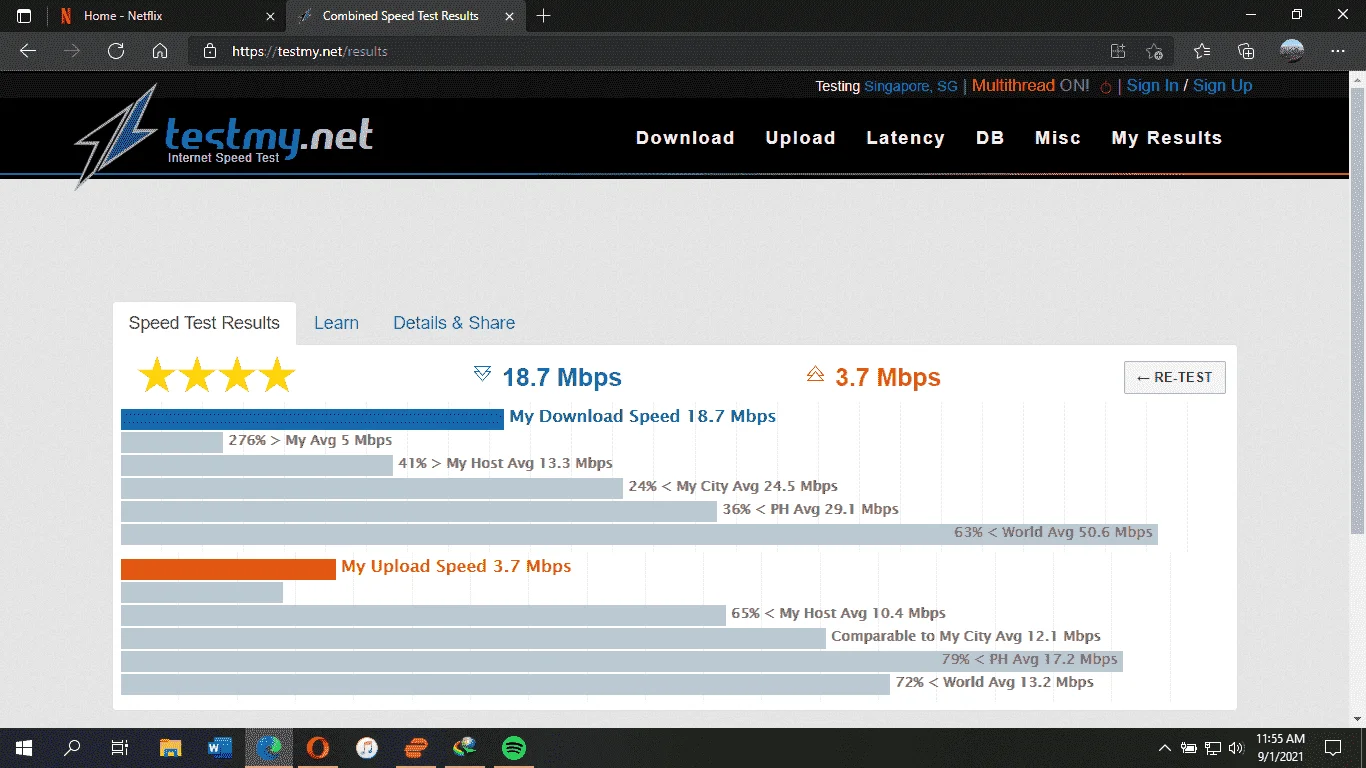Open the DB nav menu
Screen dimensions: 1366x768
pos(990,138)
